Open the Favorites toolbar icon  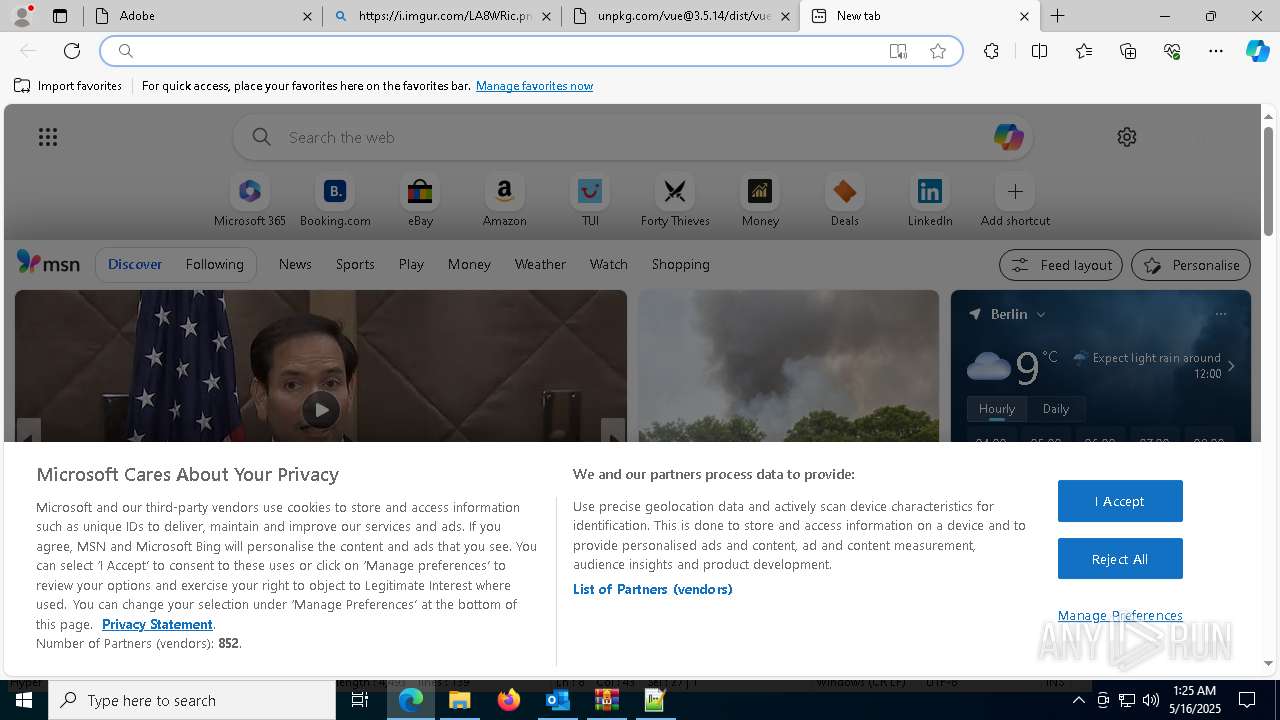click(x=1084, y=51)
